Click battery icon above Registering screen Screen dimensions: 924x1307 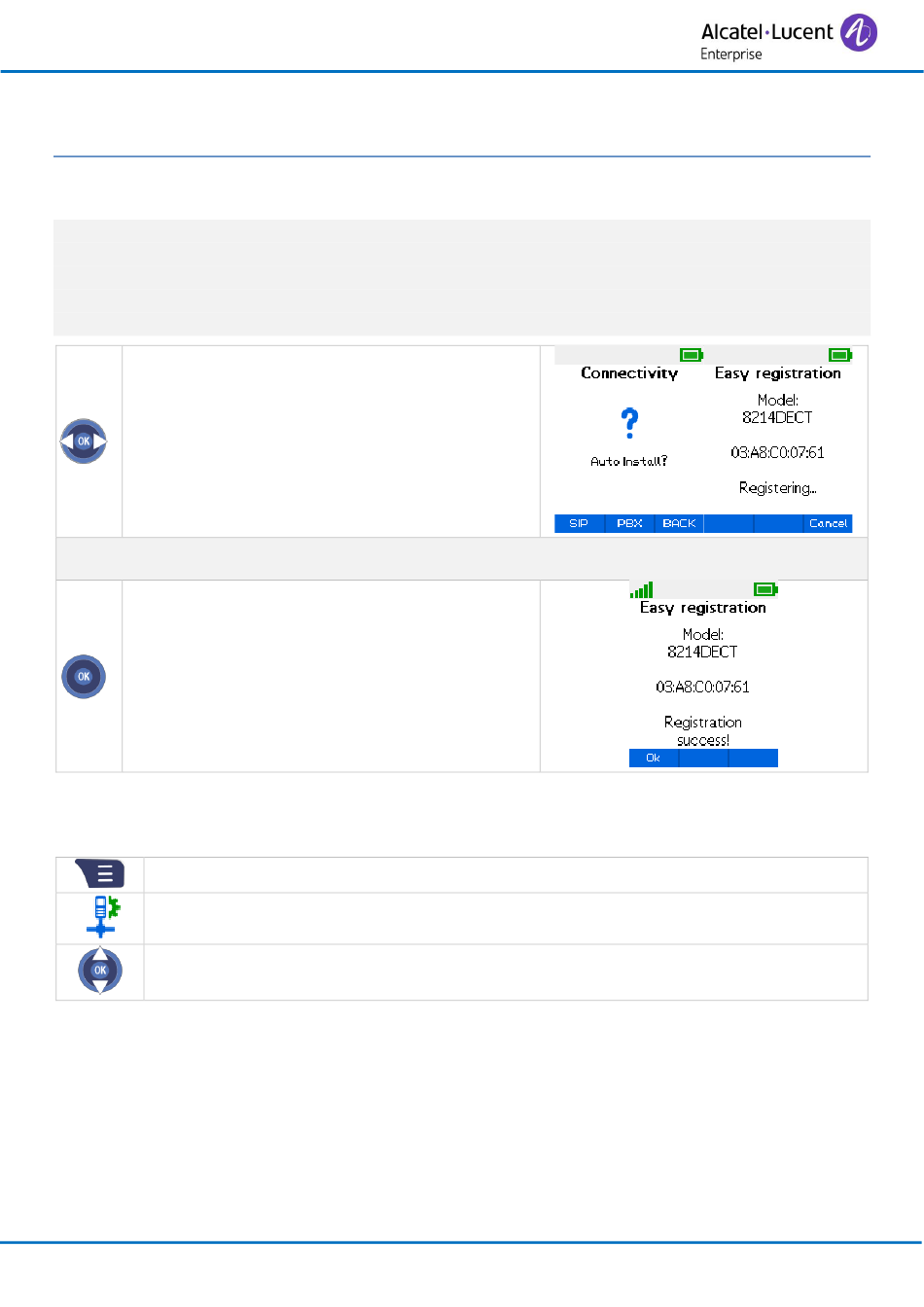[x=840, y=355]
